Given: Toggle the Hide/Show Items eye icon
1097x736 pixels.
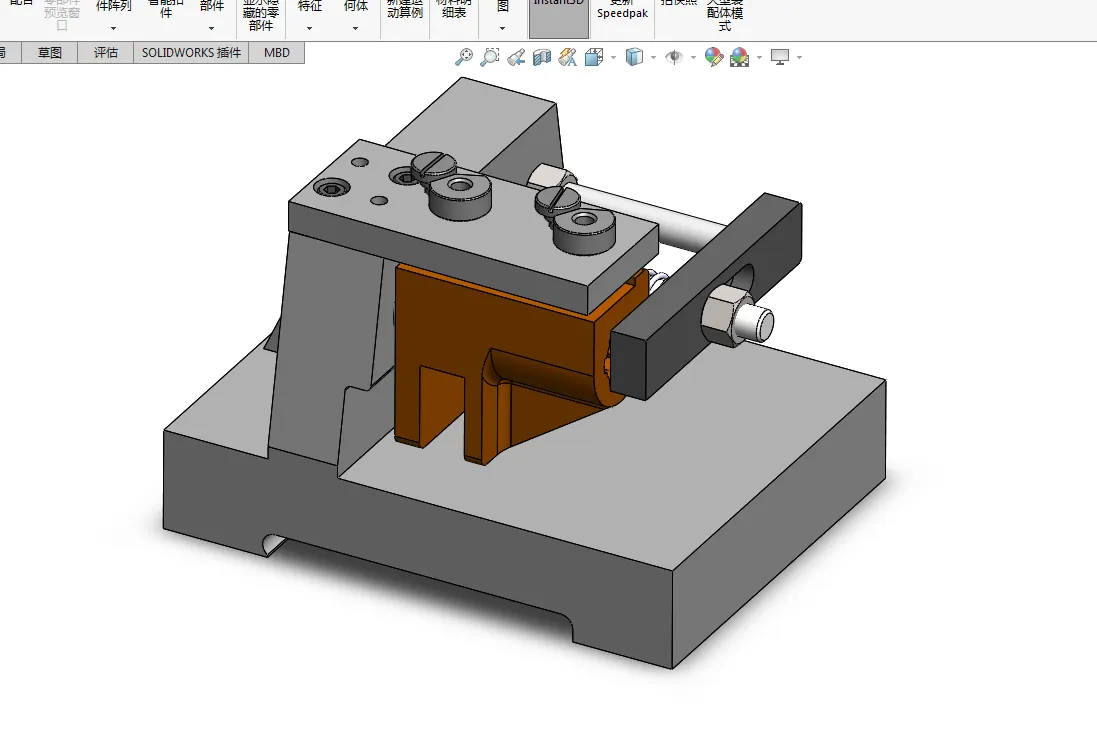Looking at the screenshot, I should click(674, 58).
